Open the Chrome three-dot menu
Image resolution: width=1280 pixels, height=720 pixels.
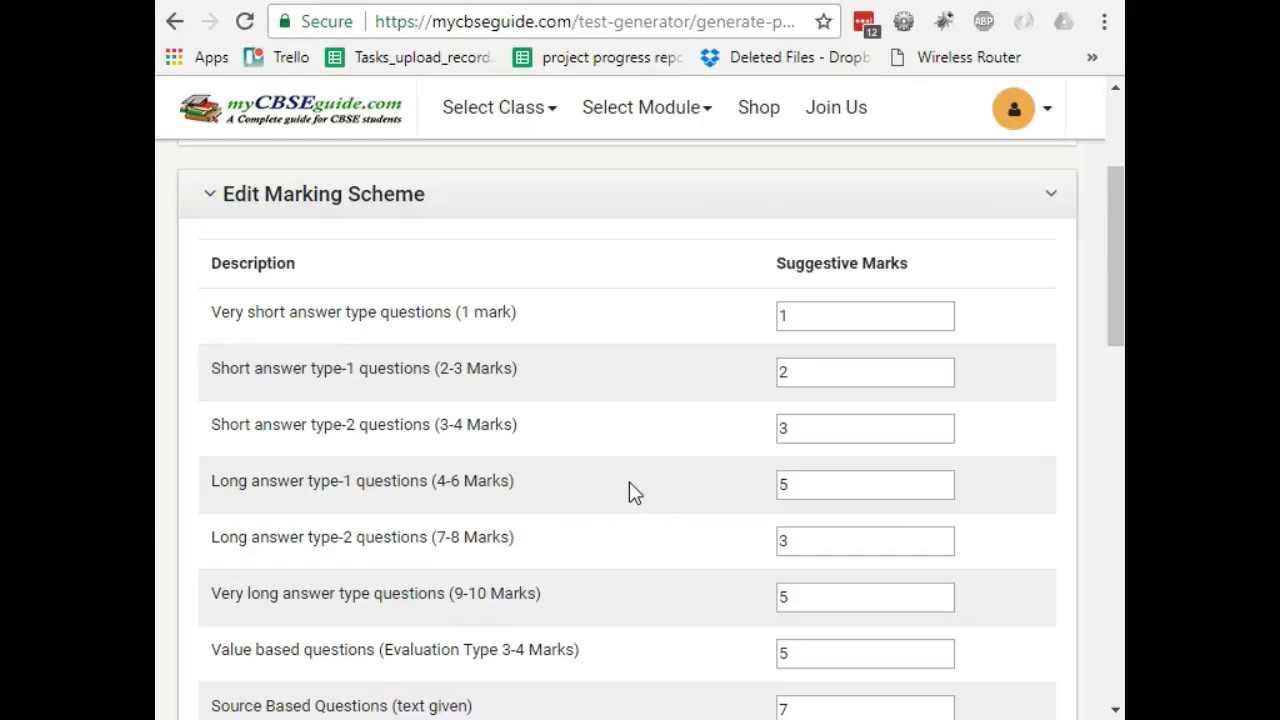[1104, 21]
